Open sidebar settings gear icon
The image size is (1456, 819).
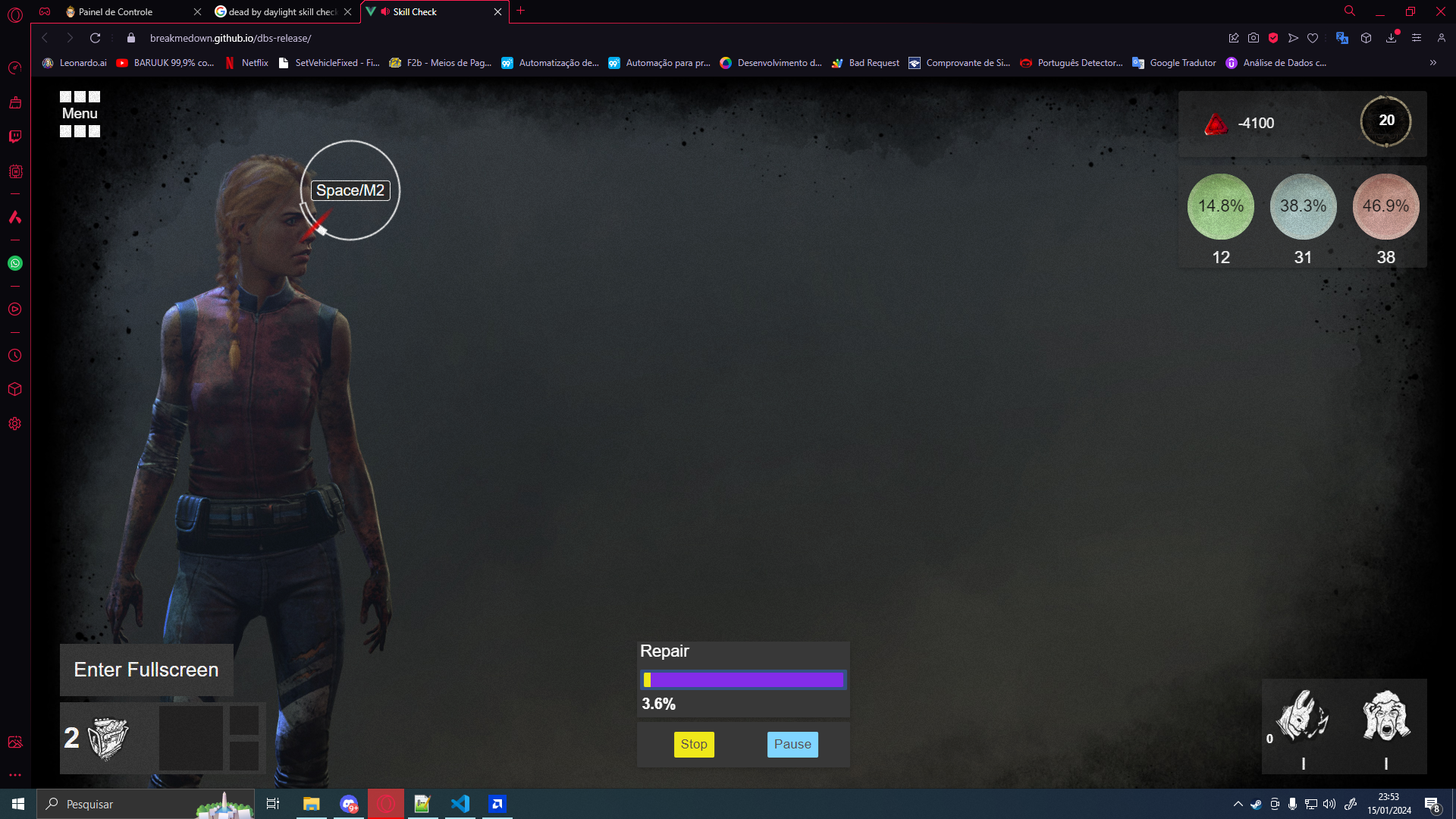(15, 424)
